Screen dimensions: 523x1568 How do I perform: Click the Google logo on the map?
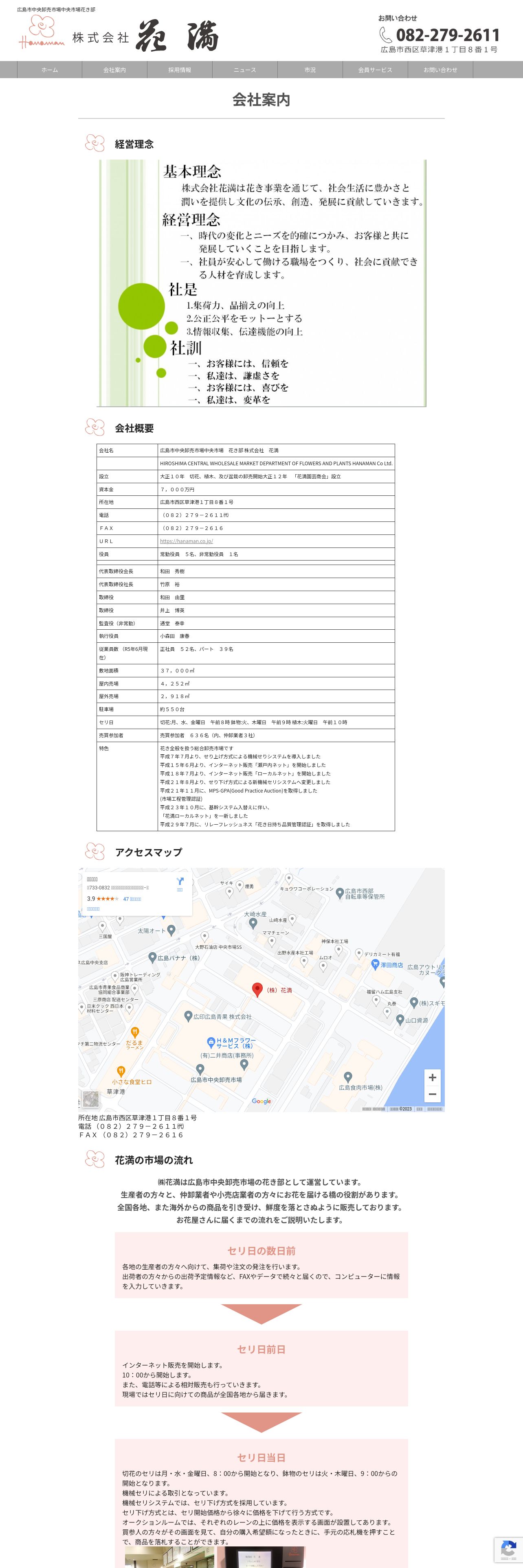261,1101
